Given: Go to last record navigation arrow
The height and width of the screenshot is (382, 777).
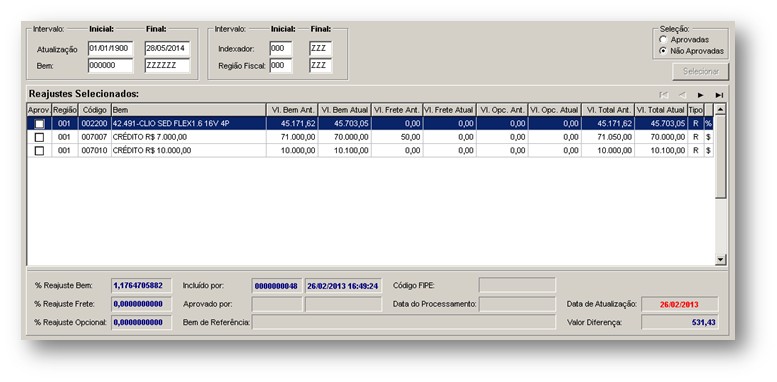Looking at the screenshot, I should (x=719, y=95).
